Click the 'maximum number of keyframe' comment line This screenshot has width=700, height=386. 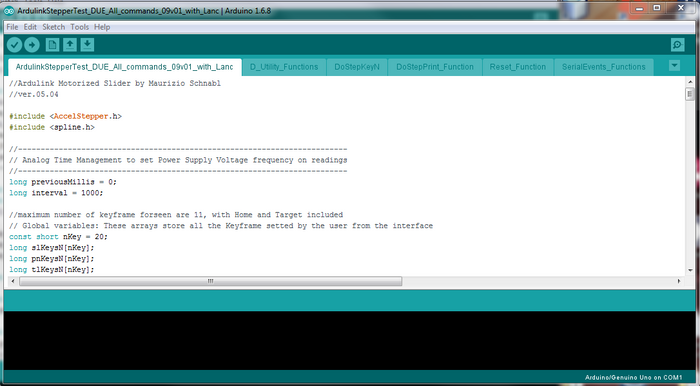(176, 215)
